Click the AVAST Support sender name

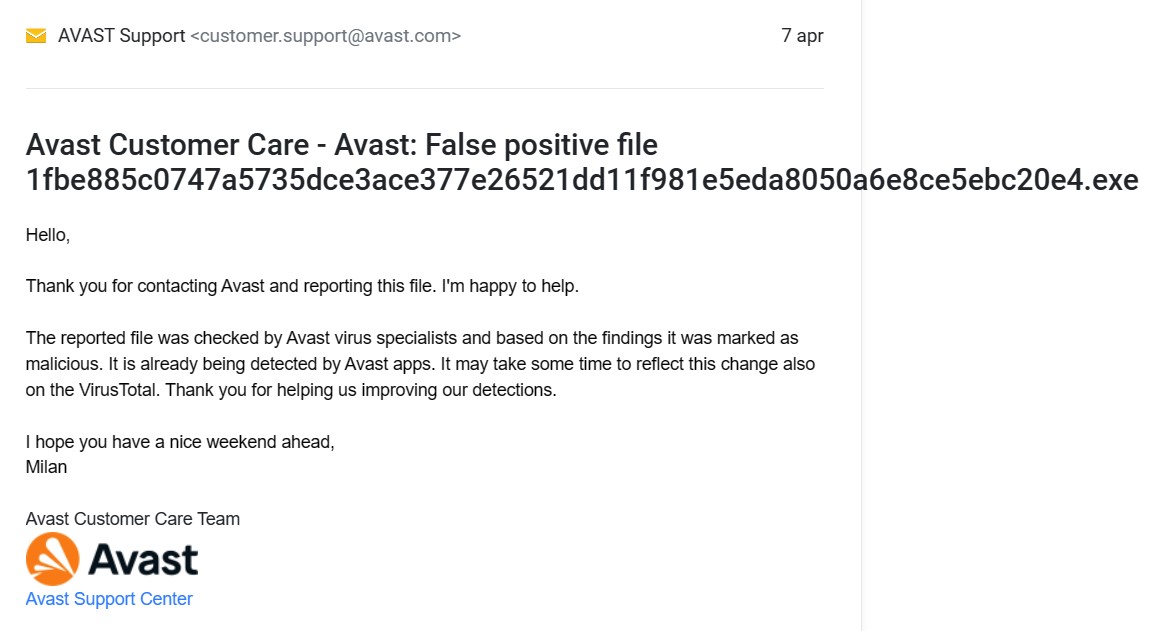pos(121,36)
